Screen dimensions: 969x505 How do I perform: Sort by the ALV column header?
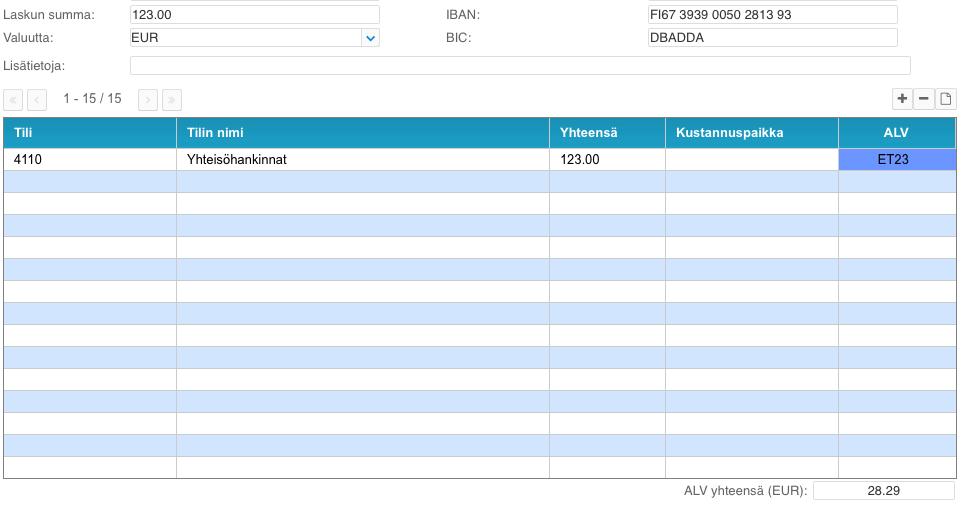897,133
